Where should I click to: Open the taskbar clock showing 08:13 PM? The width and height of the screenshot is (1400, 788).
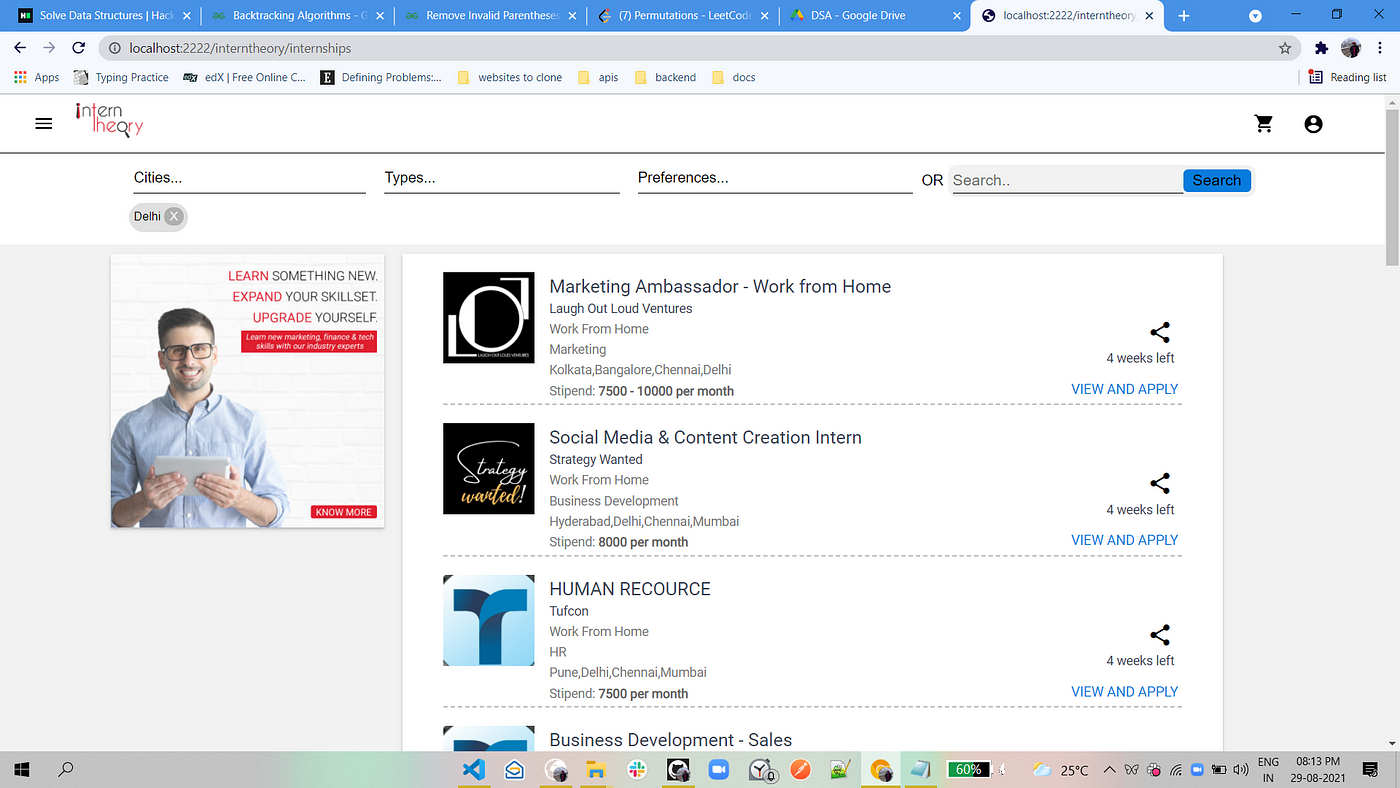point(1319,769)
